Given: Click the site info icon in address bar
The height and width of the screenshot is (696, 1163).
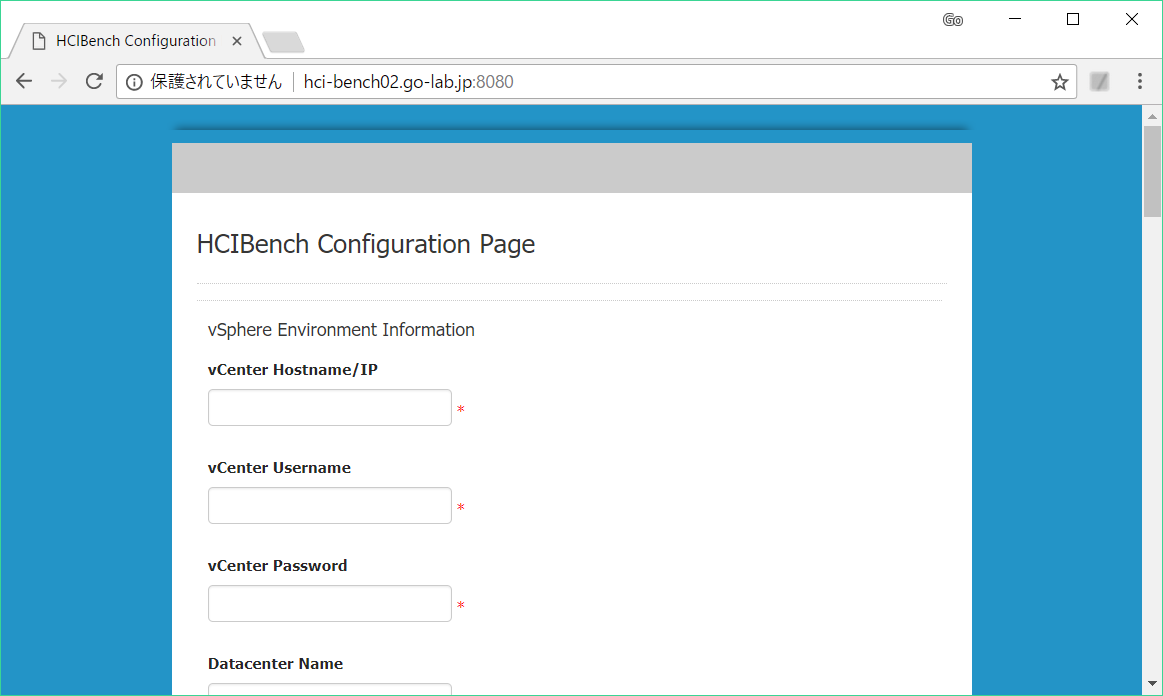Looking at the screenshot, I should (134, 82).
